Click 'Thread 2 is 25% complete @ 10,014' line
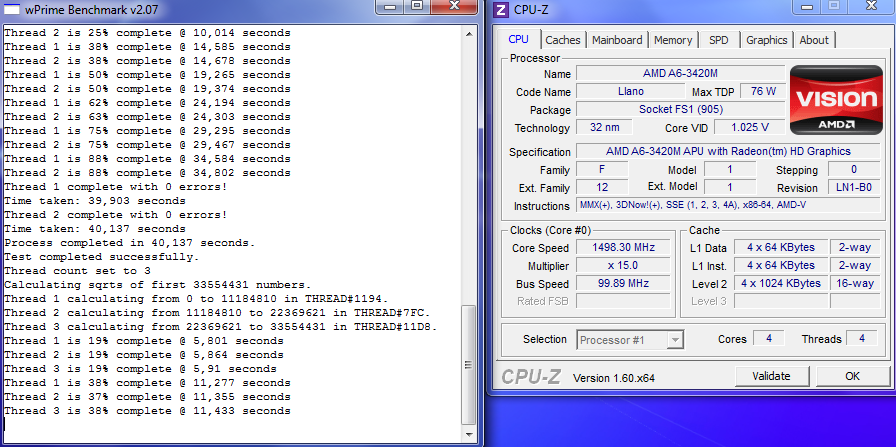Image resolution: width=896 pixels, height=447 pixels. pos(147,33)
